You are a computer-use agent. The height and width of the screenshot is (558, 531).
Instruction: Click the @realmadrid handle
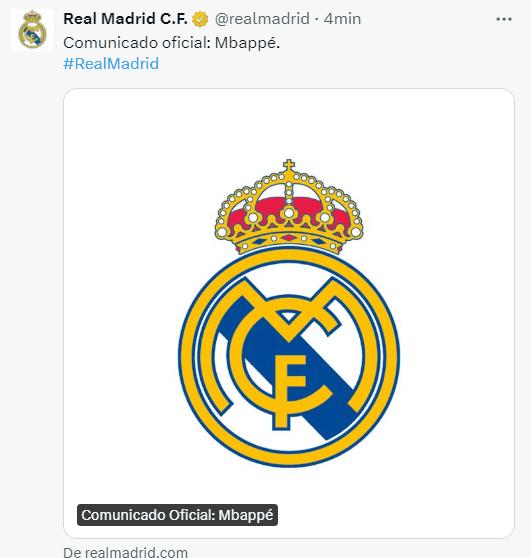pyautogui.click(x=262, y=19)
